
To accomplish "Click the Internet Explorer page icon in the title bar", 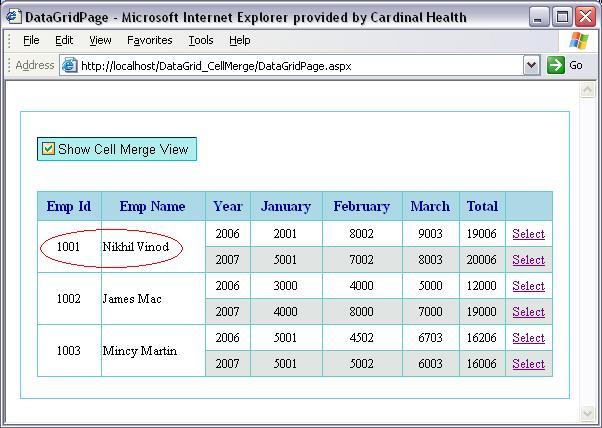I will pos(13,17).
